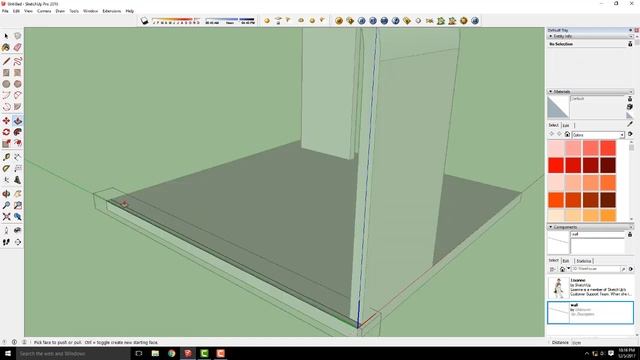Open the Camera menu

(x=44, y=11)
